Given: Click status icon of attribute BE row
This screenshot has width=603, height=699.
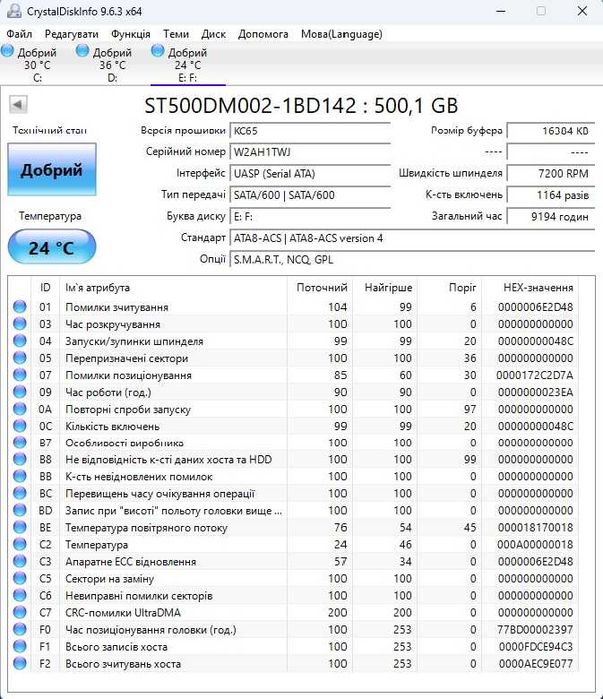Looking at the screenshot, I should pyautogui.click(x=20, y=527).
